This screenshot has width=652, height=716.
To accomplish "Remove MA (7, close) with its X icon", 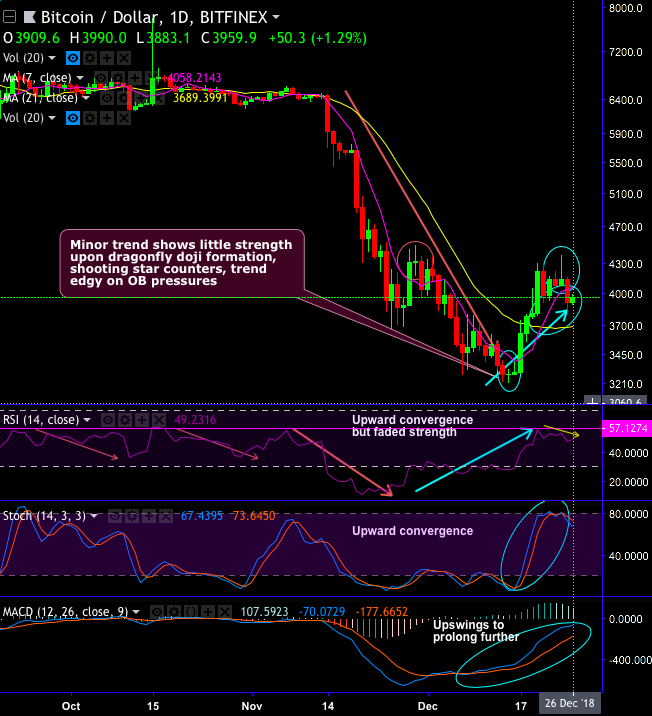I will click(x=152, y=78).
